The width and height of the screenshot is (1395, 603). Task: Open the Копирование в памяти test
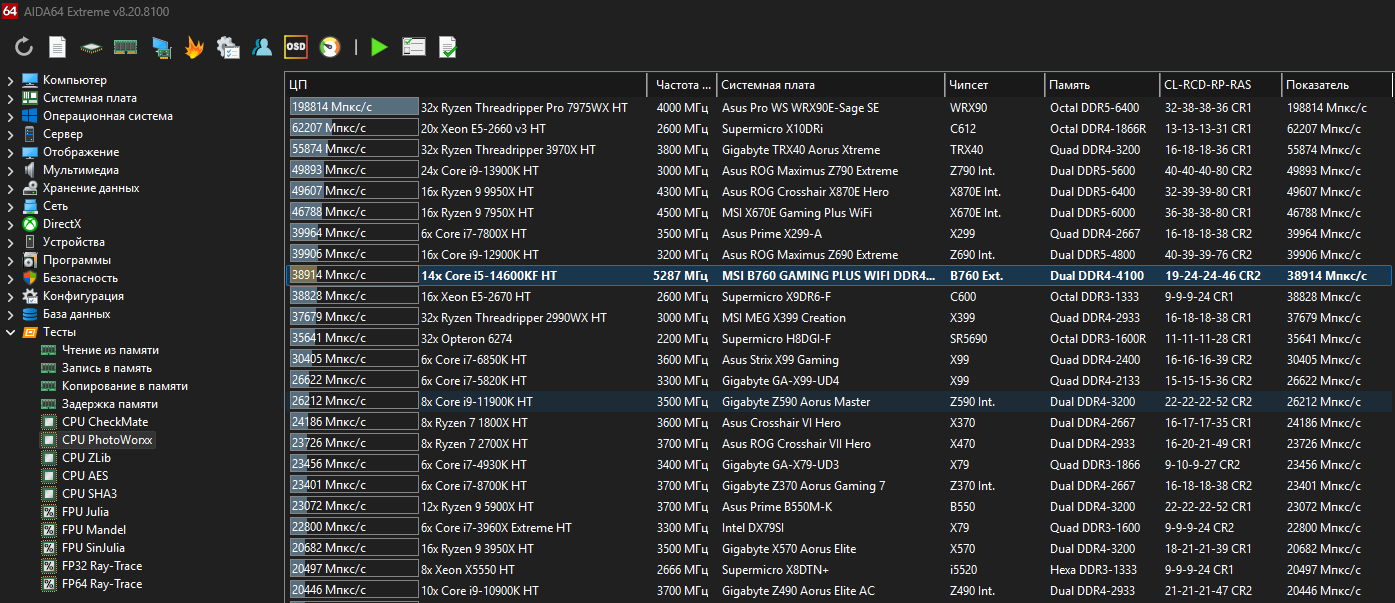125,386
